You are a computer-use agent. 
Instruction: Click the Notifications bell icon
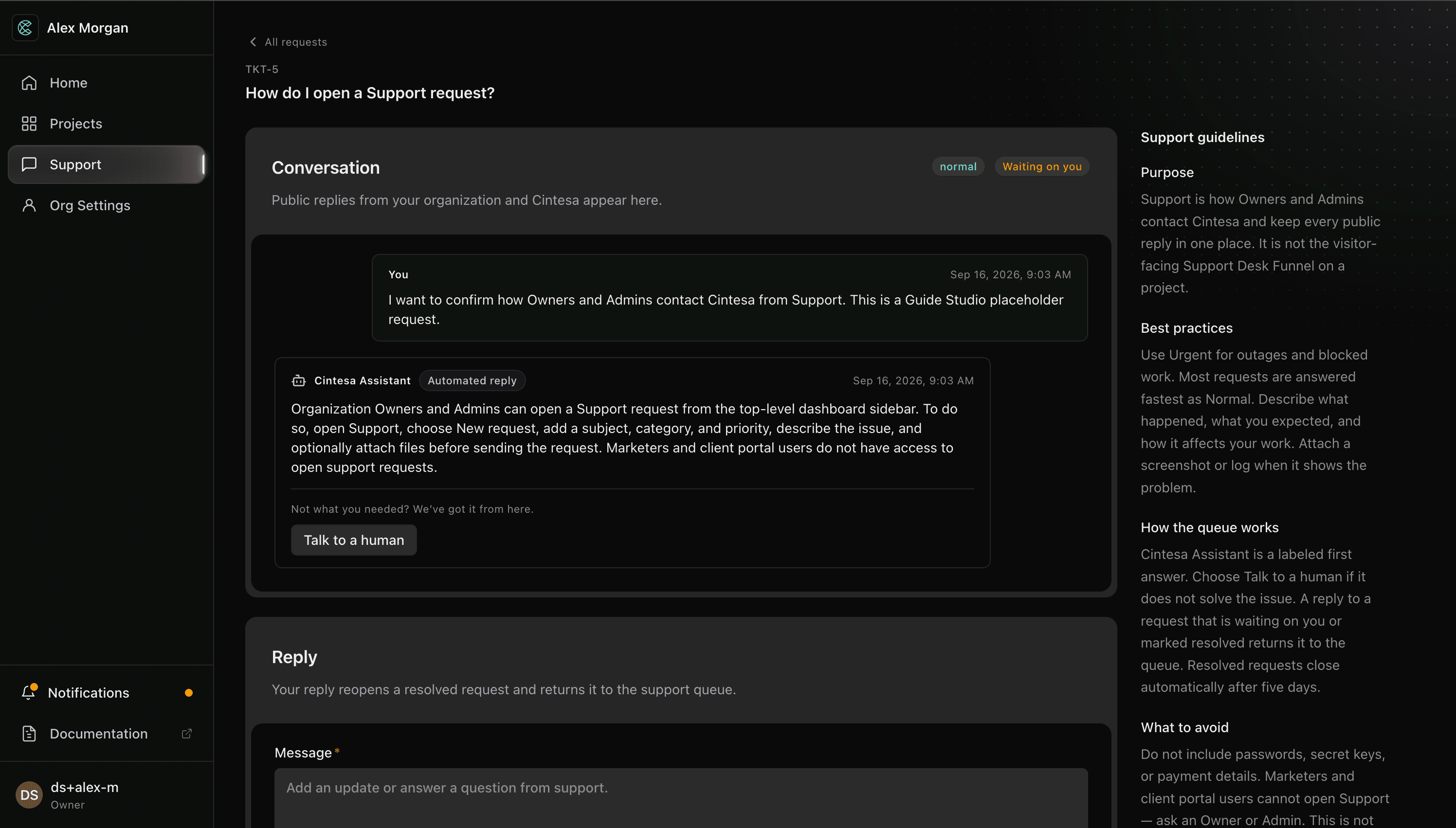click(x=28, y=693)
